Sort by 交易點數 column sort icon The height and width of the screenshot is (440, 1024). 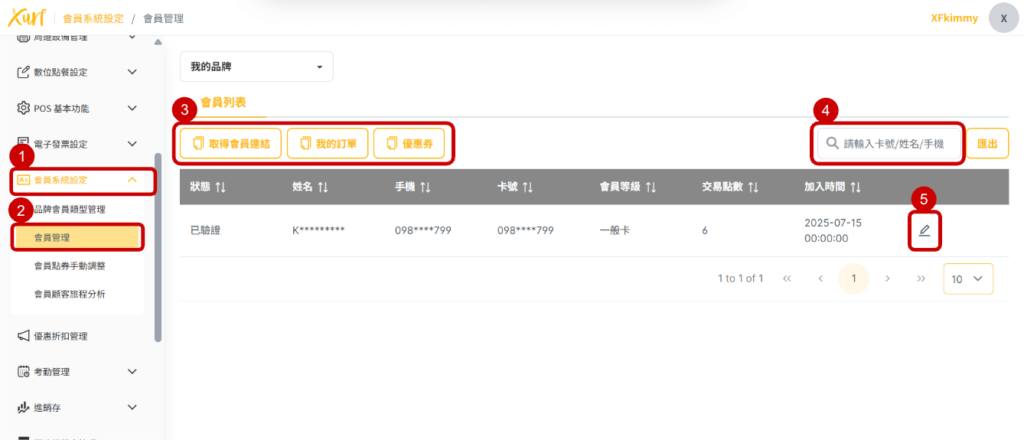click(x=753, y=187)
